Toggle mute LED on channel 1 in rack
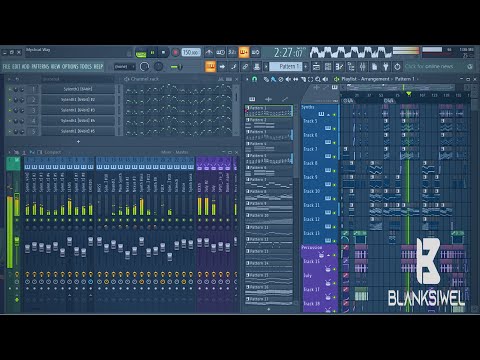Image resolution: width=480 pixels, height=360 pixels. [10, 89]
